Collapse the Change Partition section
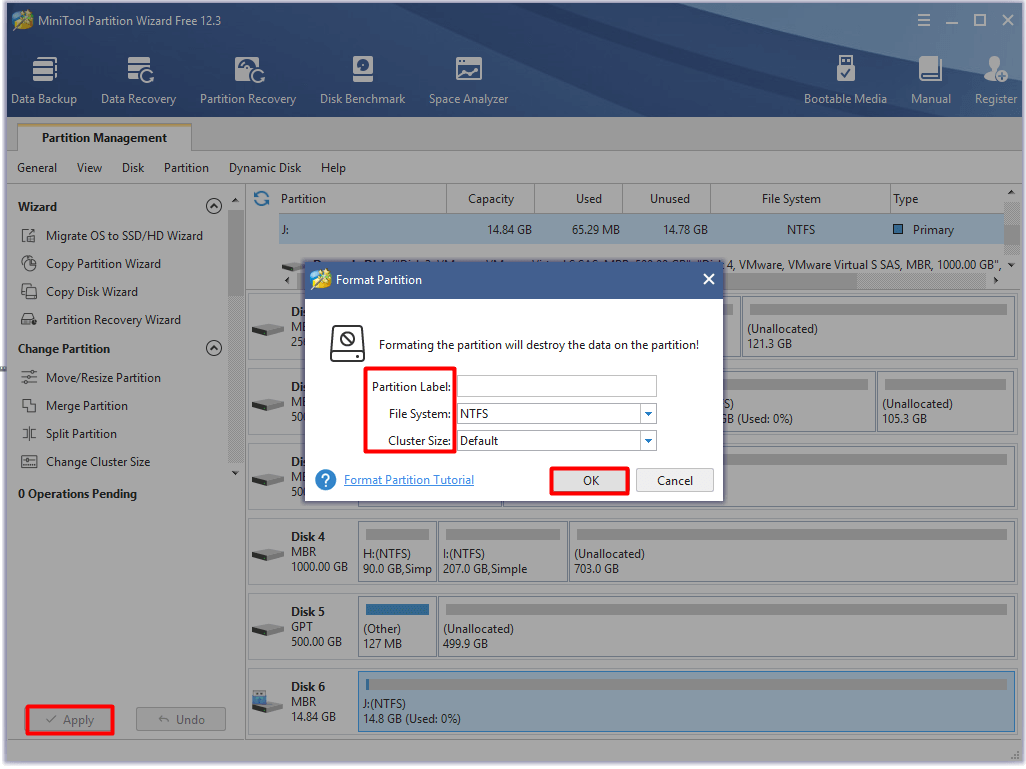The image size is (1026, 769). (214, 348)
